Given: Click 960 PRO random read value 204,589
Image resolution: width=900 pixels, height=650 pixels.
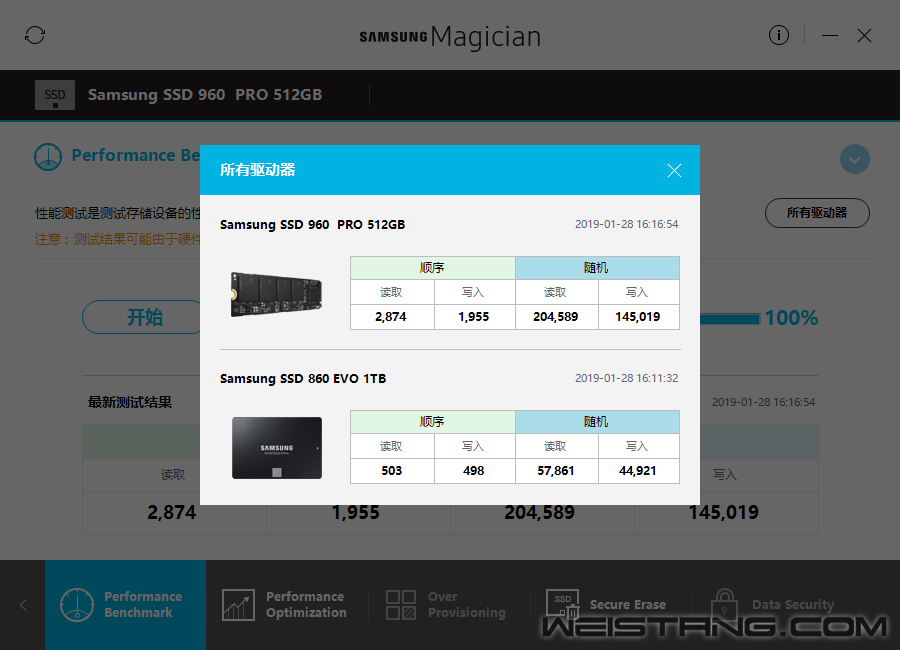Looking at the screenshot, I should pyautogui.click(x=556, y=317).
